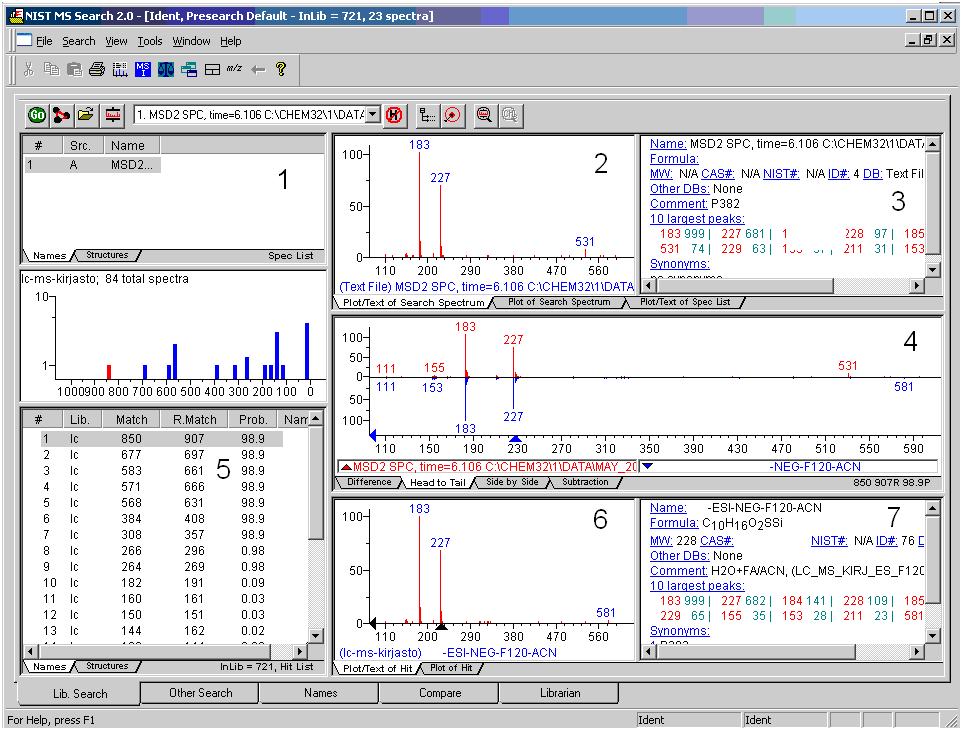Click the magnifying glass spectrum icon

pyautogui.click(x=484, y=115)
